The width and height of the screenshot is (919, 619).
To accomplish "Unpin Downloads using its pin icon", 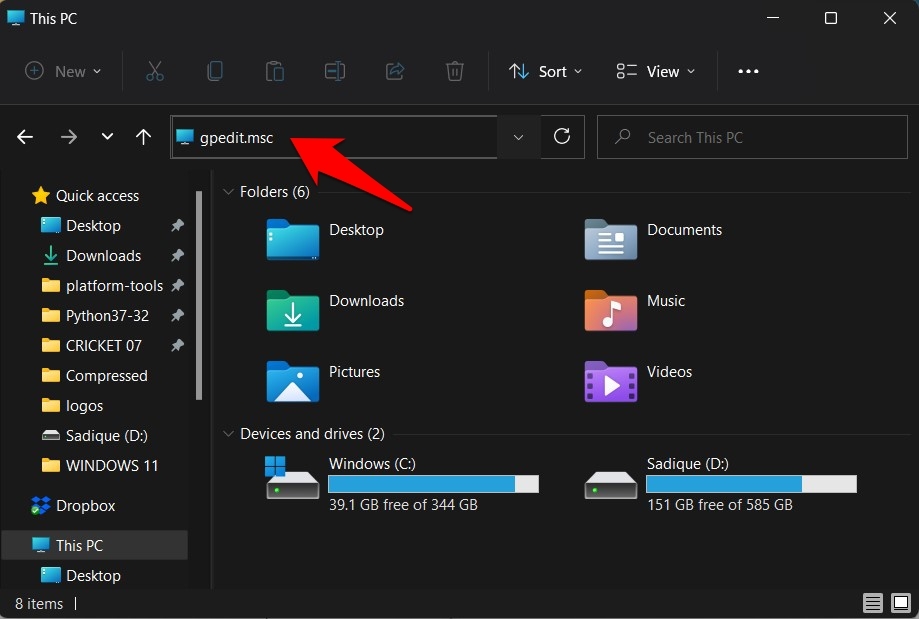I will pos(177,255).
